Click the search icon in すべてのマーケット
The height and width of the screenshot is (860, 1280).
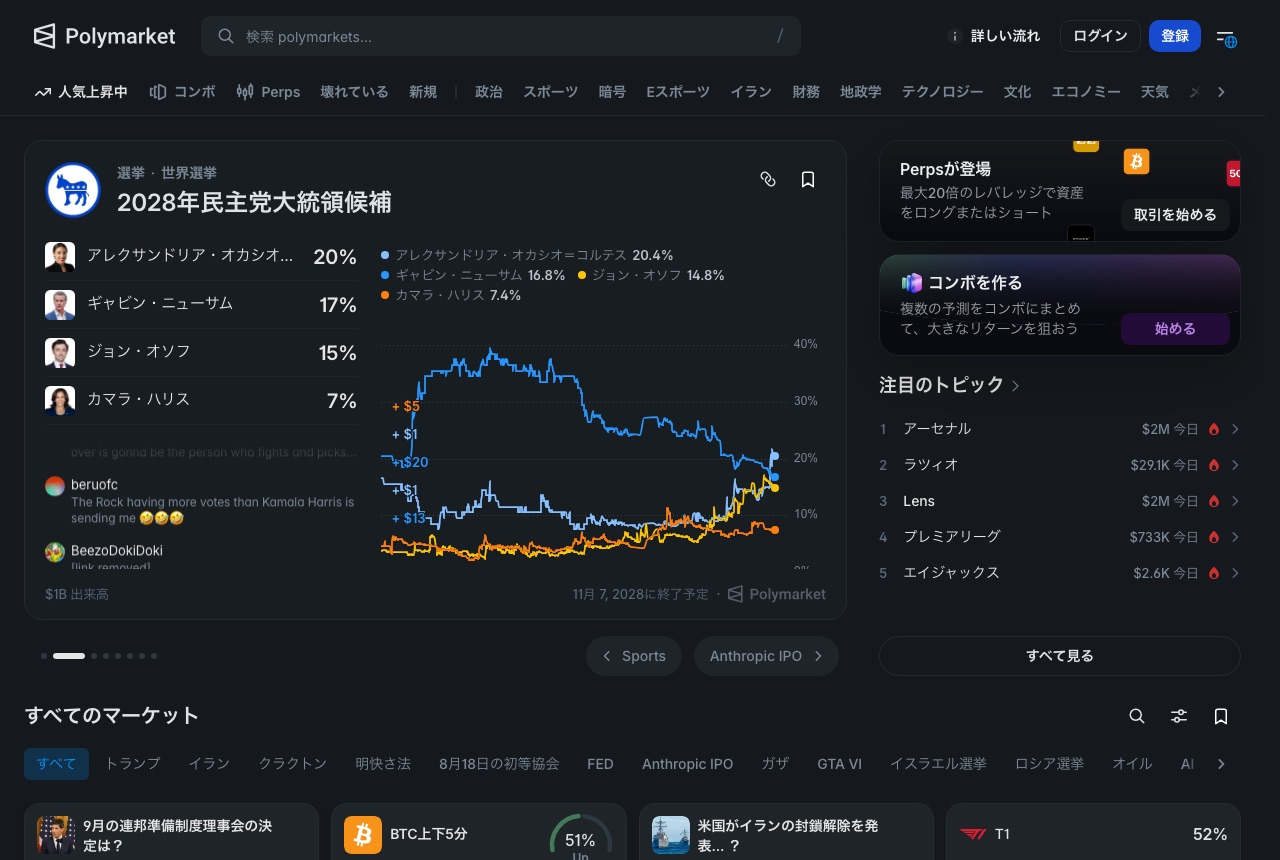pyautogui.click(x=1137, y=716)
